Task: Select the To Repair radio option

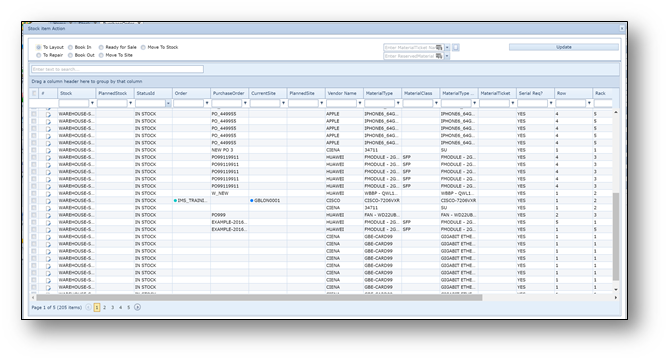Action: [x=38, y=55]
